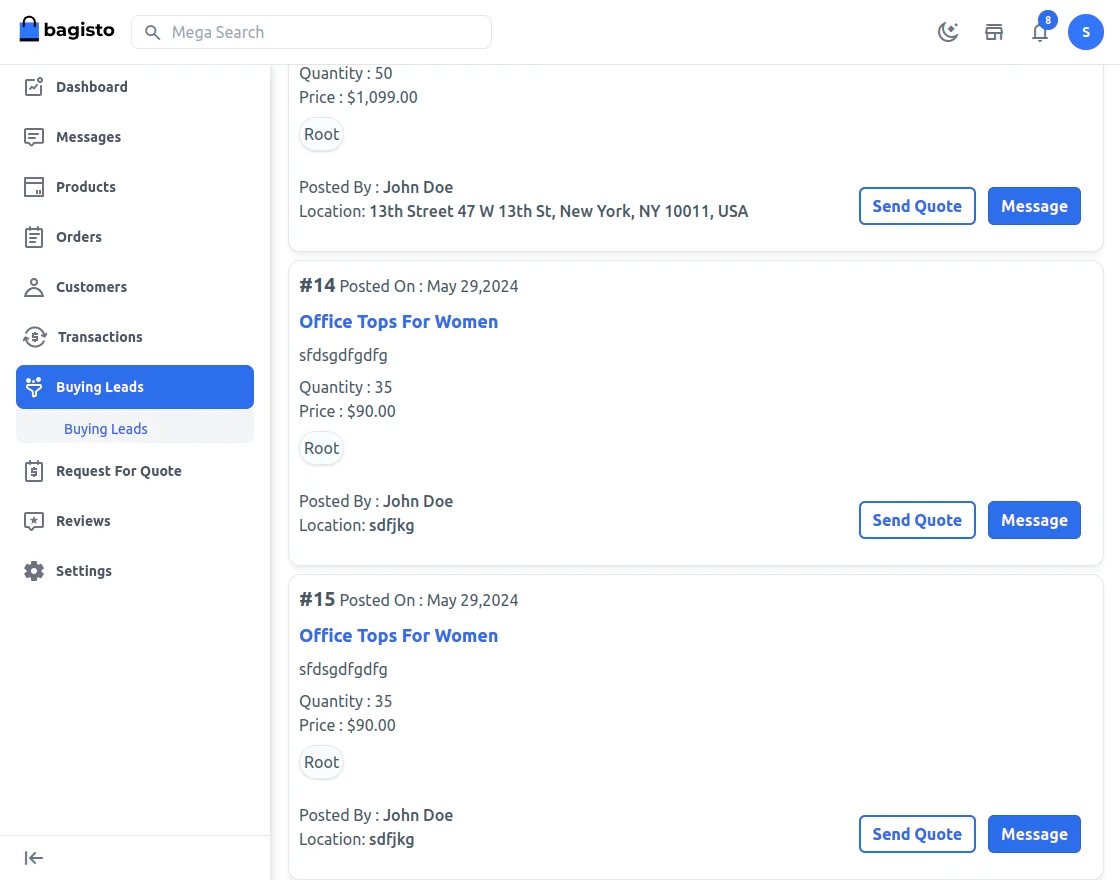Screen dimensions: 1120x880
Task: Go to the Reviews section
Action: [83, 521]
